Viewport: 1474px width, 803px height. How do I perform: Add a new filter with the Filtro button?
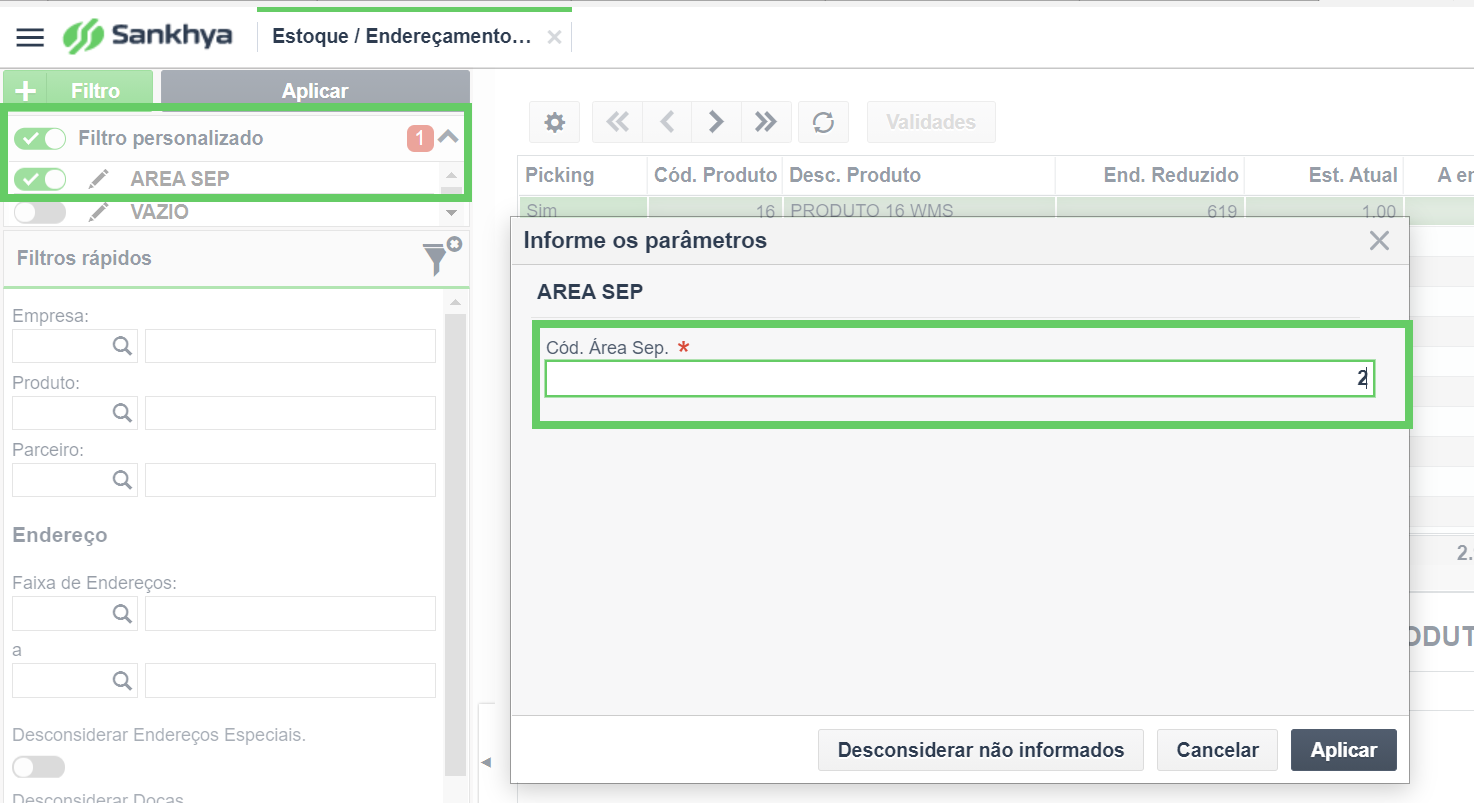[78, 90]
